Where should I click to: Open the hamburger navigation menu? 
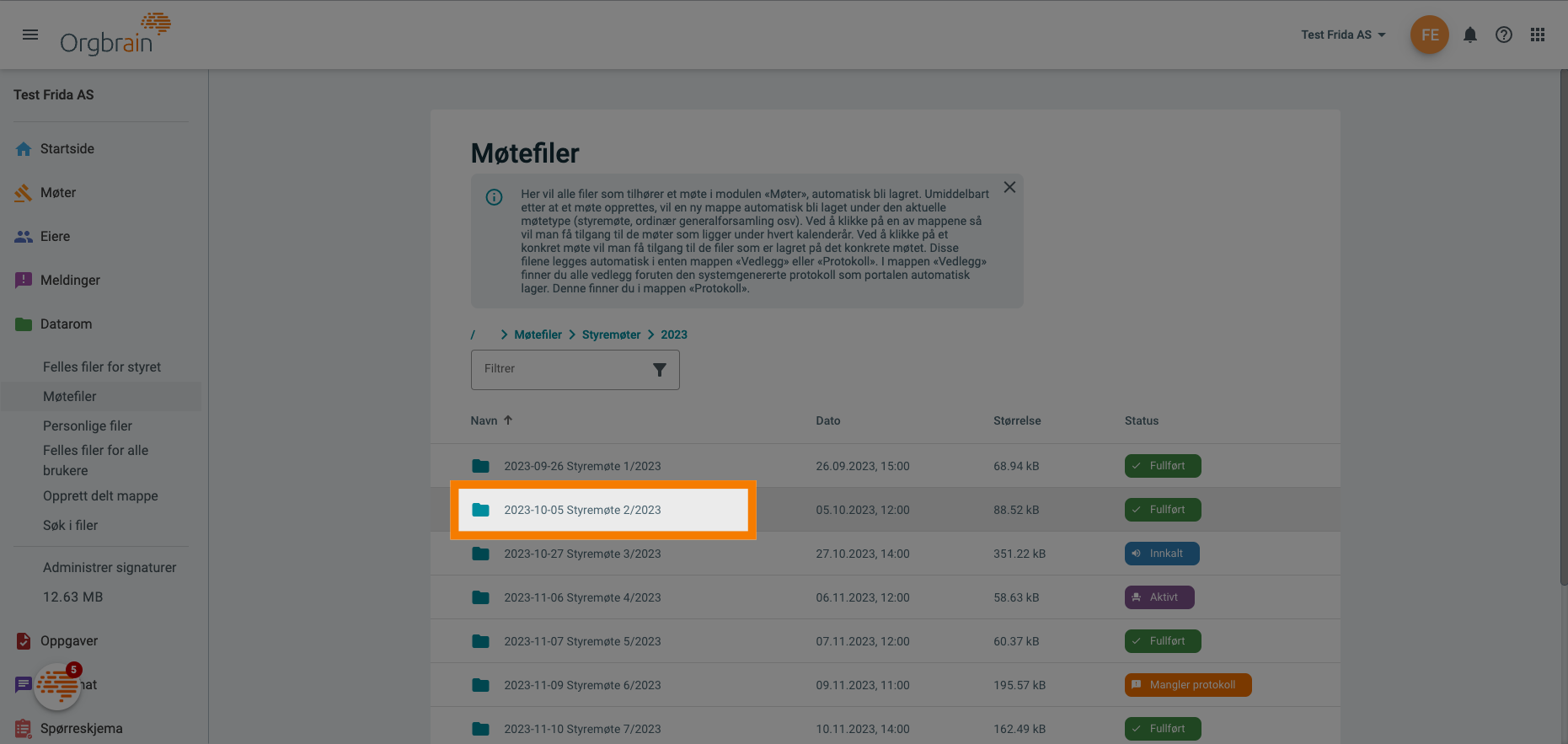(x=30, y=35)
